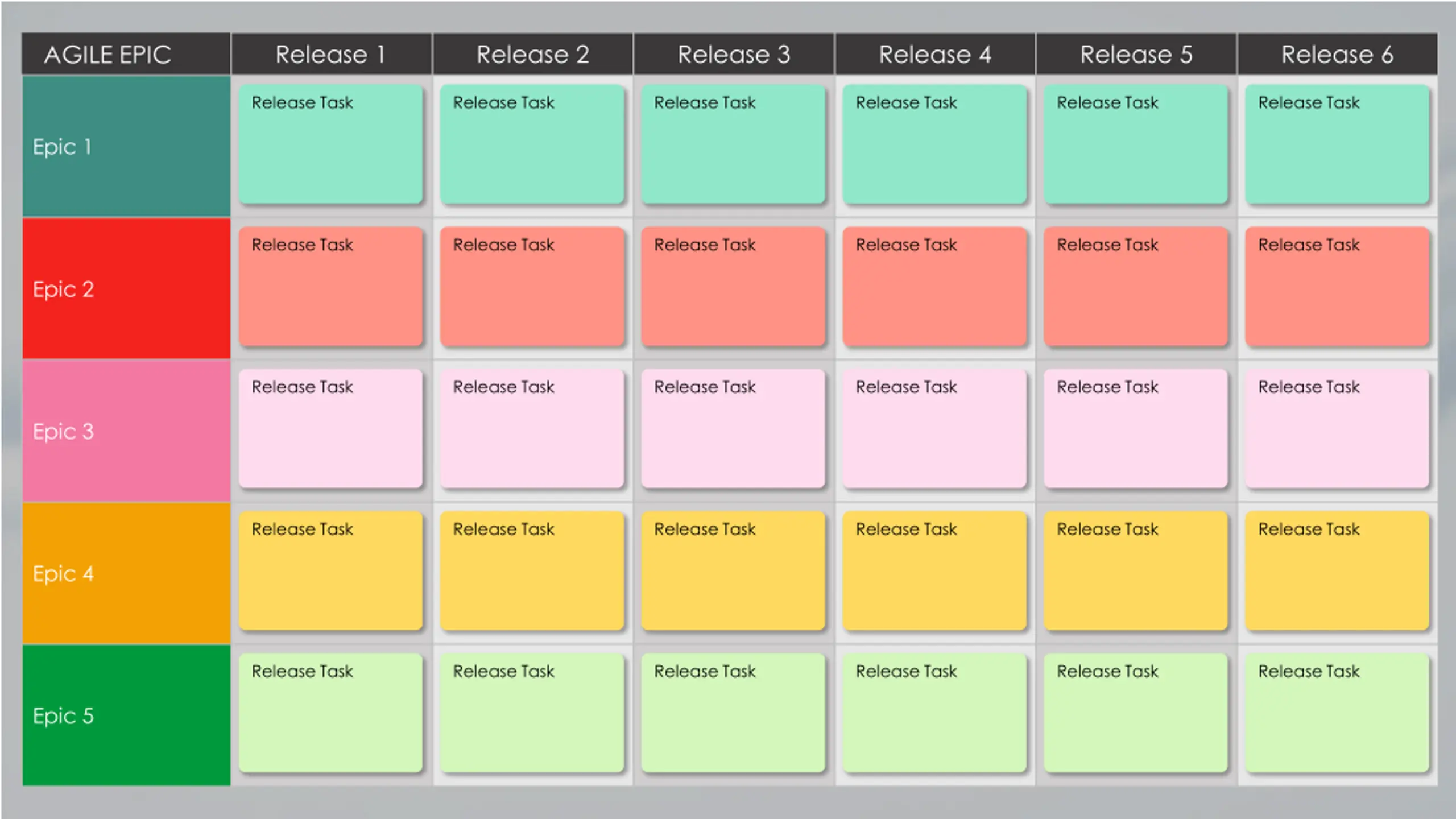The image size is (1456, 819).
Task: Select Epic 5 Release 6 task card
Action: [1337, 713]
